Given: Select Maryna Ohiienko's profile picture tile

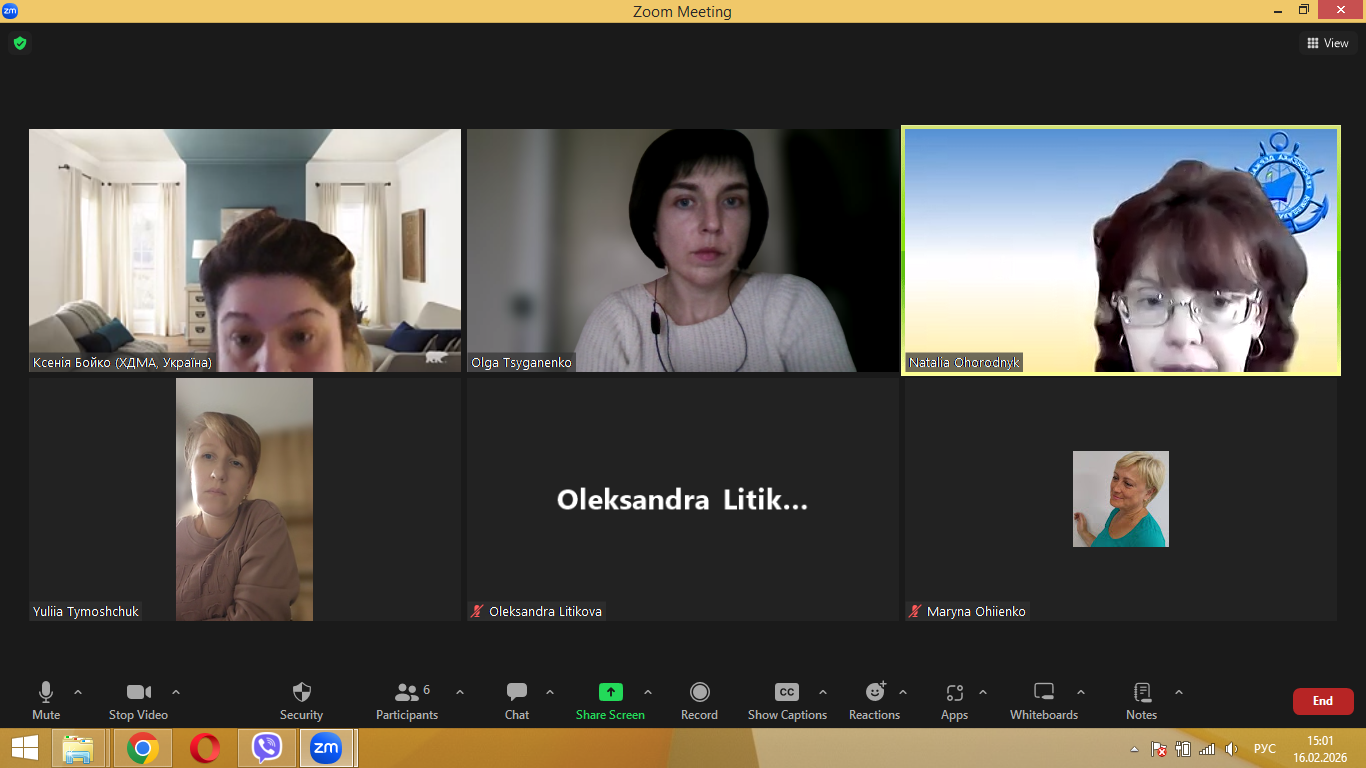Looking at the screenshot, I should [x=1120, y=499].
